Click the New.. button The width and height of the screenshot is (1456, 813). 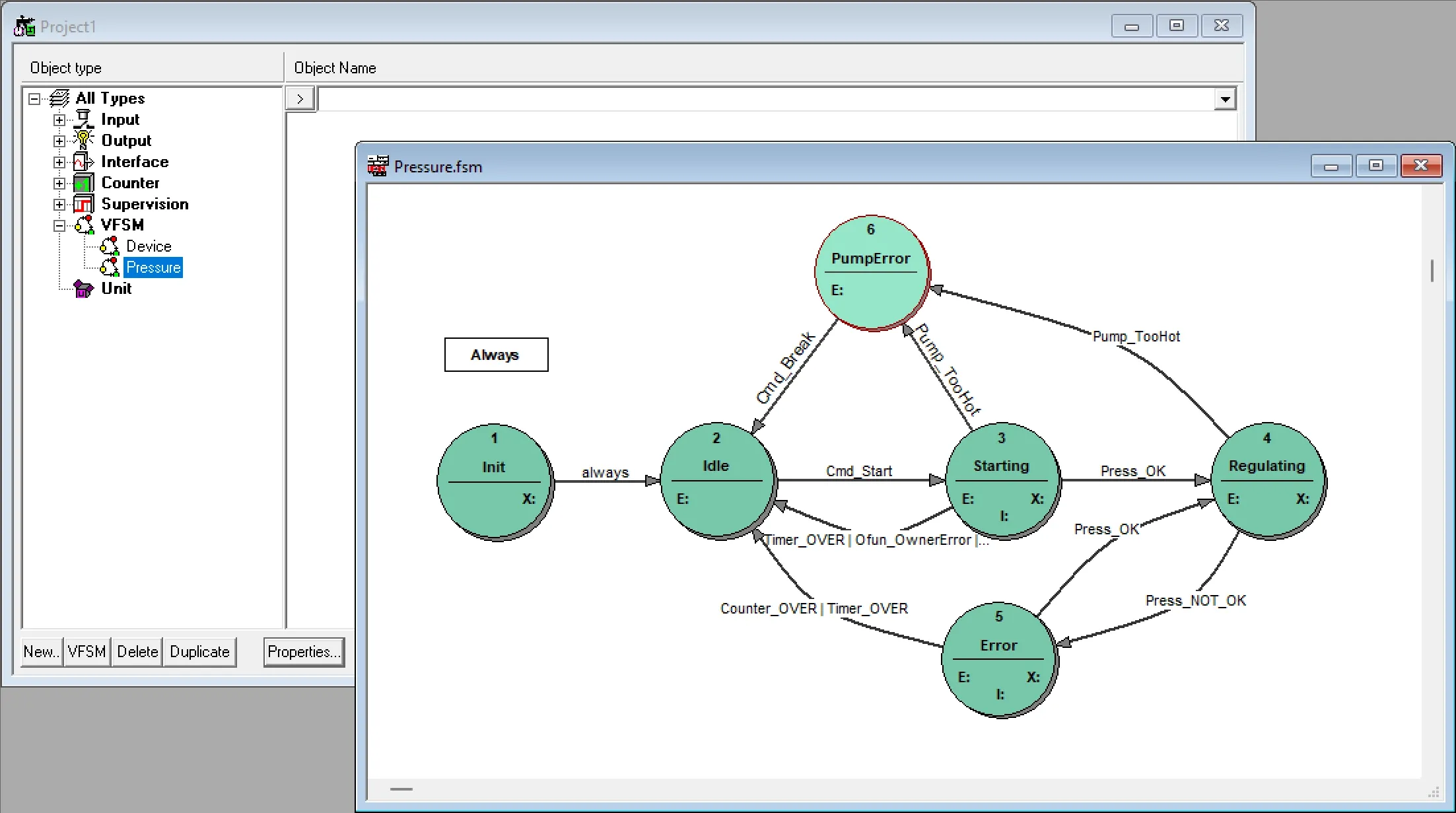tap(42, 652)
